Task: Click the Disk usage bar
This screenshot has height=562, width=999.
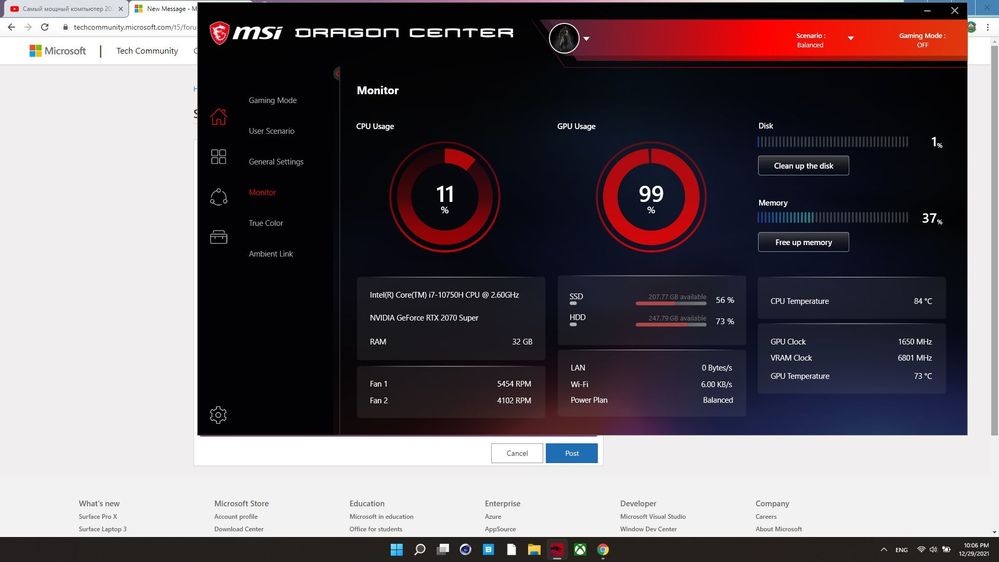Action: coord(833,141)
